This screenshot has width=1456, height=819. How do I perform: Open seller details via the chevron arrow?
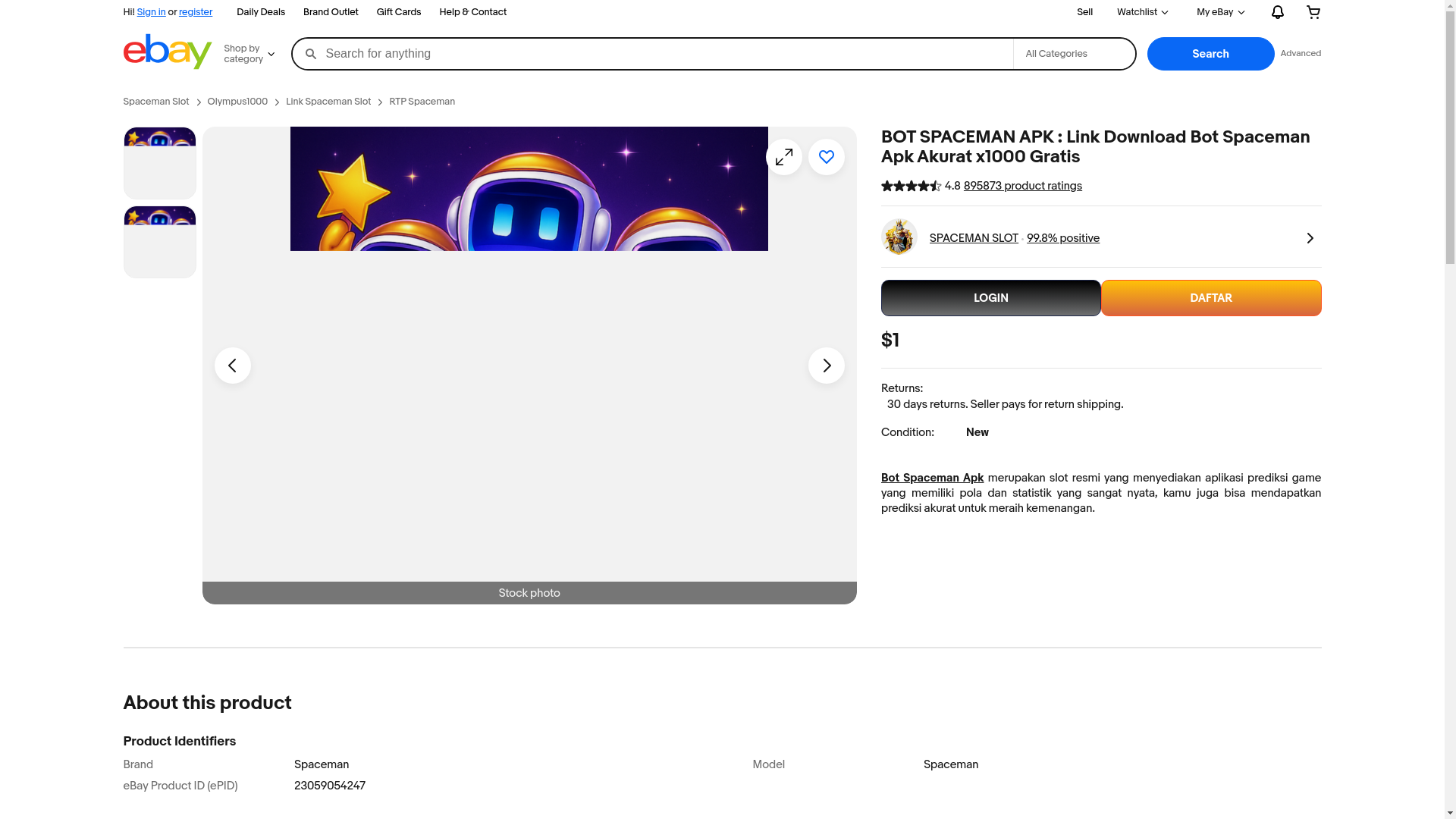pyautogui.click(x=1310, y=238)
